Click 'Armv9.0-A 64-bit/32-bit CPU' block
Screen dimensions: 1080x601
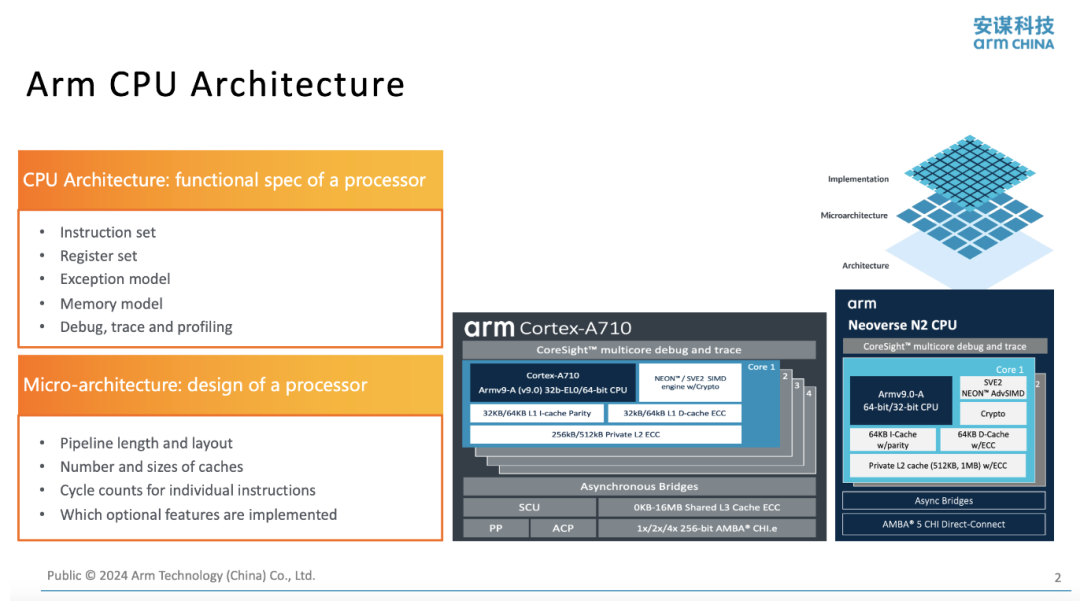[901, 401]
